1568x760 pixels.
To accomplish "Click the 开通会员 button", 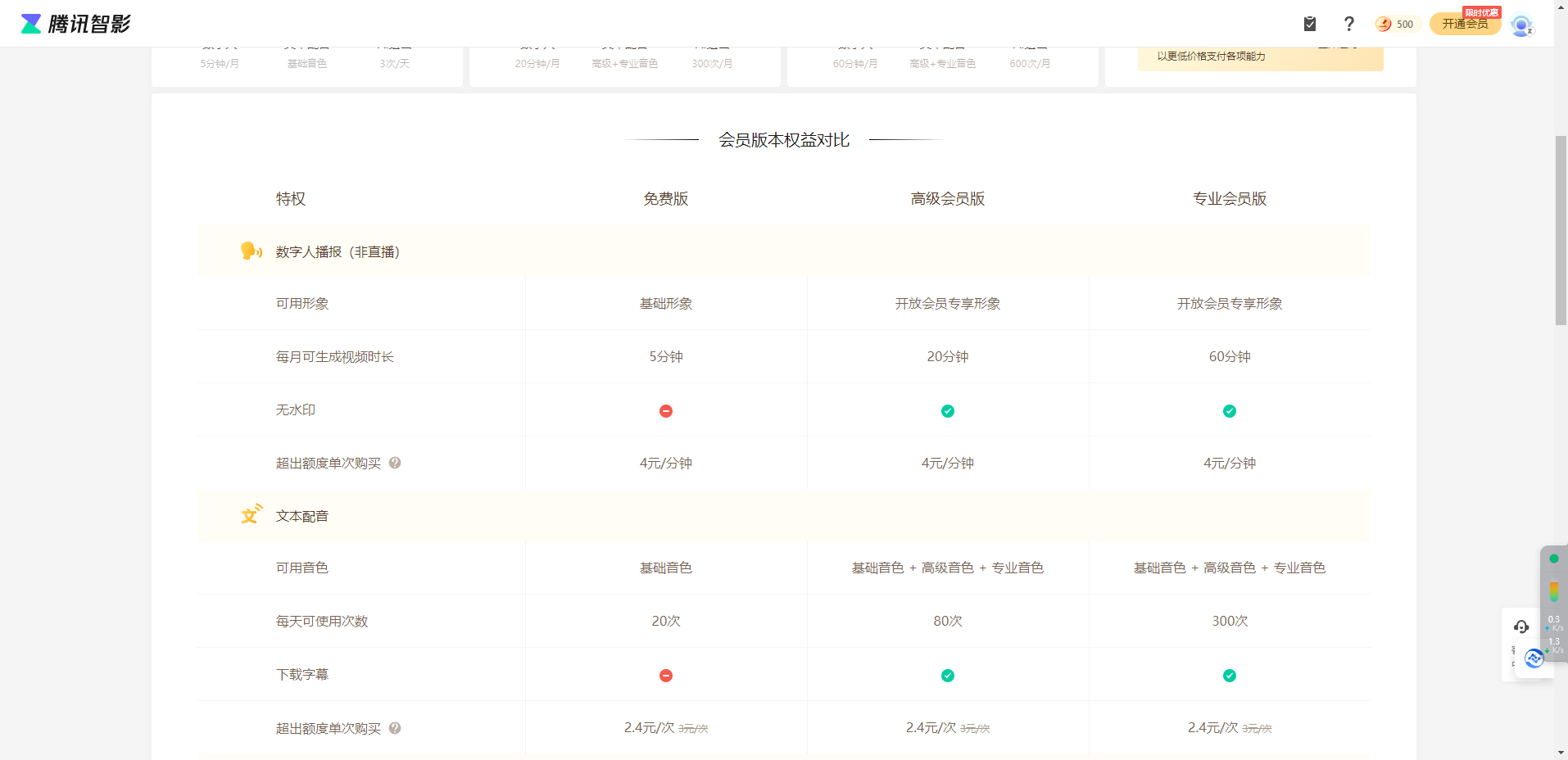I will click(1464, 24).
